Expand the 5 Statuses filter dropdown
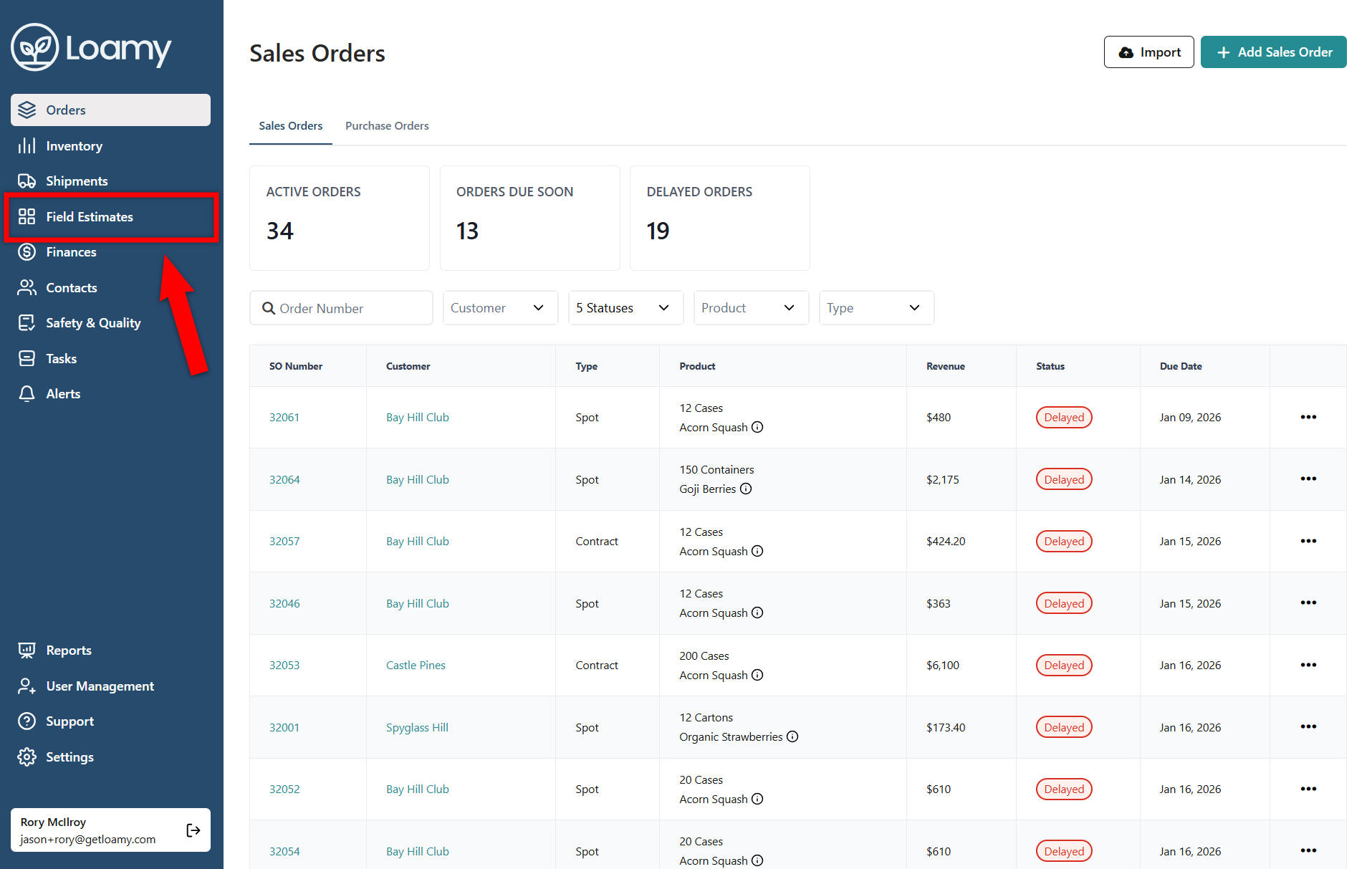1372x869 pixels. (625, 307)
